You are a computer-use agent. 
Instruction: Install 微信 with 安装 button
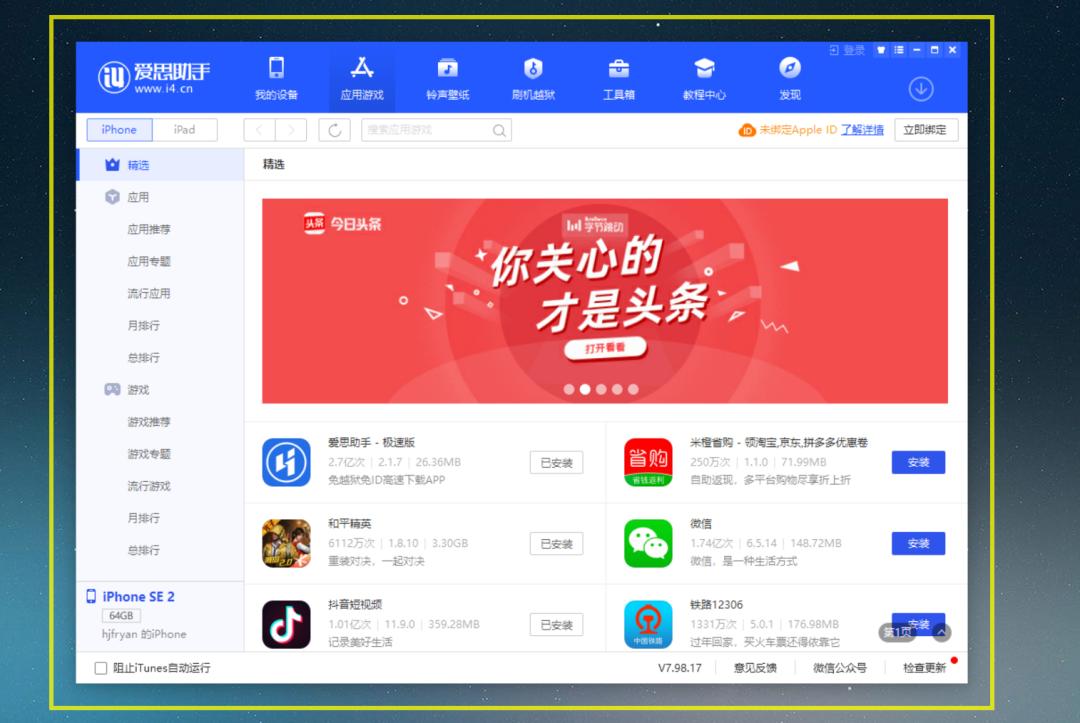click(x=918, y=543)
